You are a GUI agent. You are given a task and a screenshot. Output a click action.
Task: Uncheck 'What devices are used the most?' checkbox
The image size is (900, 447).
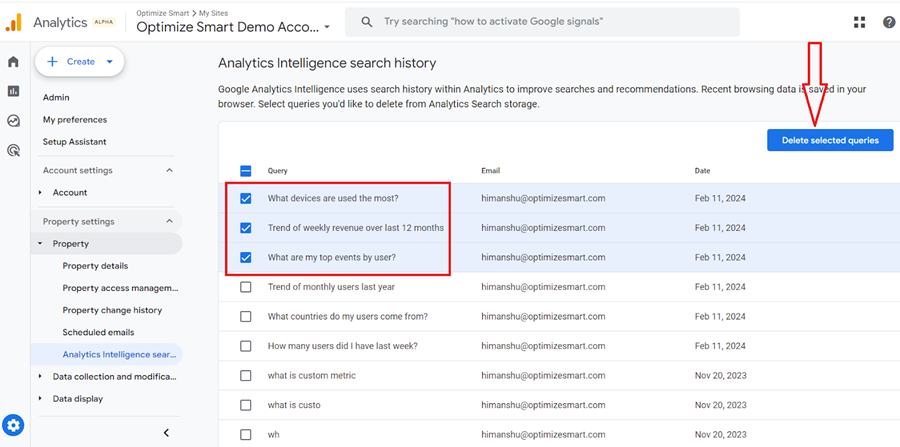point(246,199)
